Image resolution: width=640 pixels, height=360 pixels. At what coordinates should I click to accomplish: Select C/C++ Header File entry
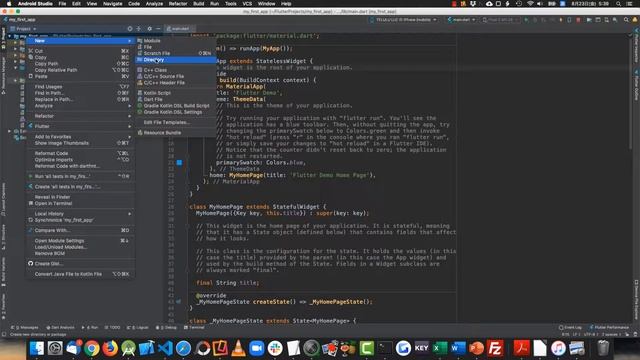click(x=176, y=82)
